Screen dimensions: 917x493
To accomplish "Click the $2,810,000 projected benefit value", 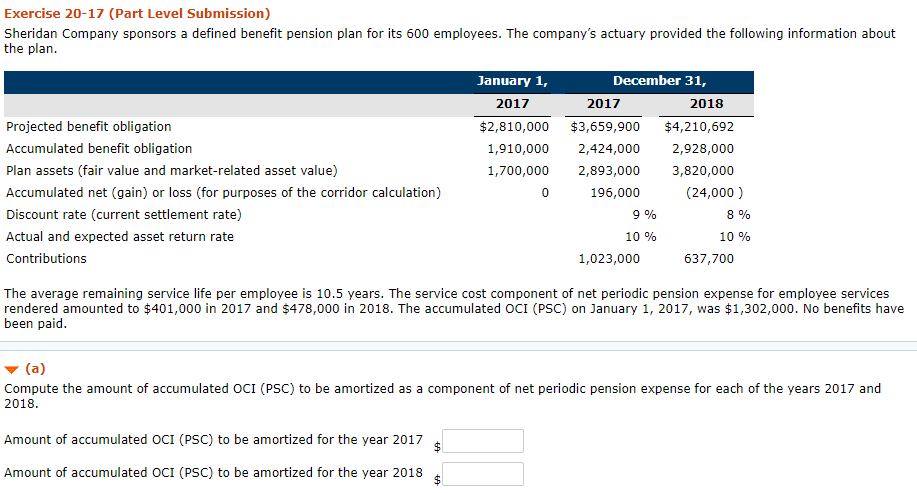I will coord(514,127).
